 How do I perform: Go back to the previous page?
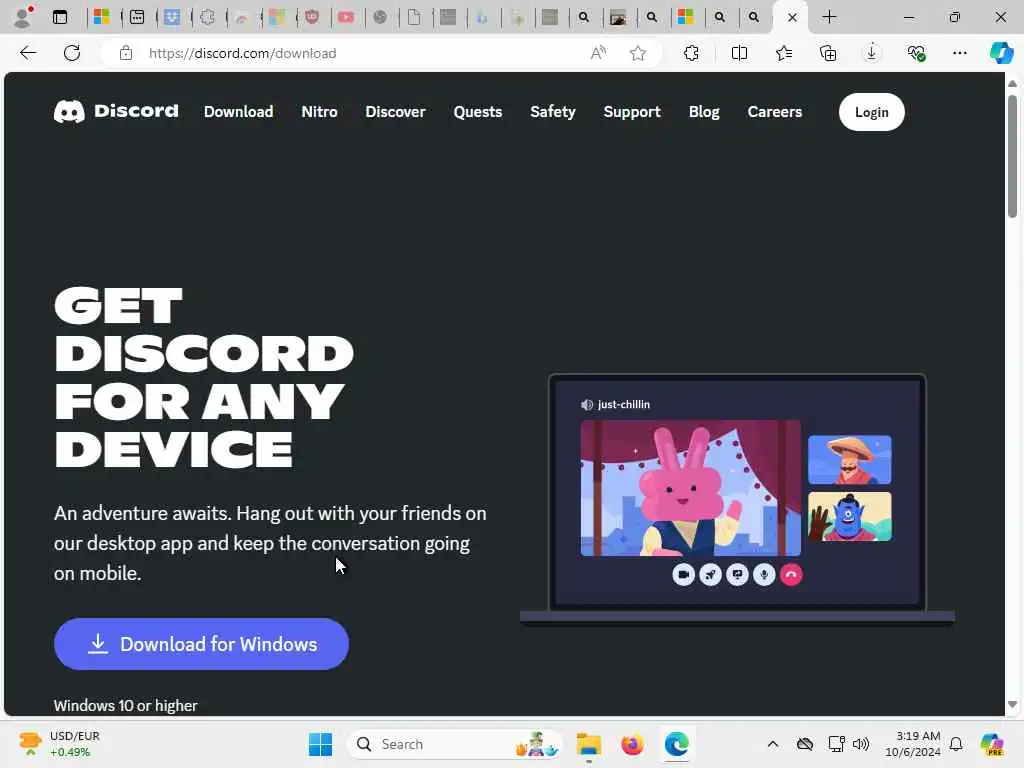coord(28,53)
